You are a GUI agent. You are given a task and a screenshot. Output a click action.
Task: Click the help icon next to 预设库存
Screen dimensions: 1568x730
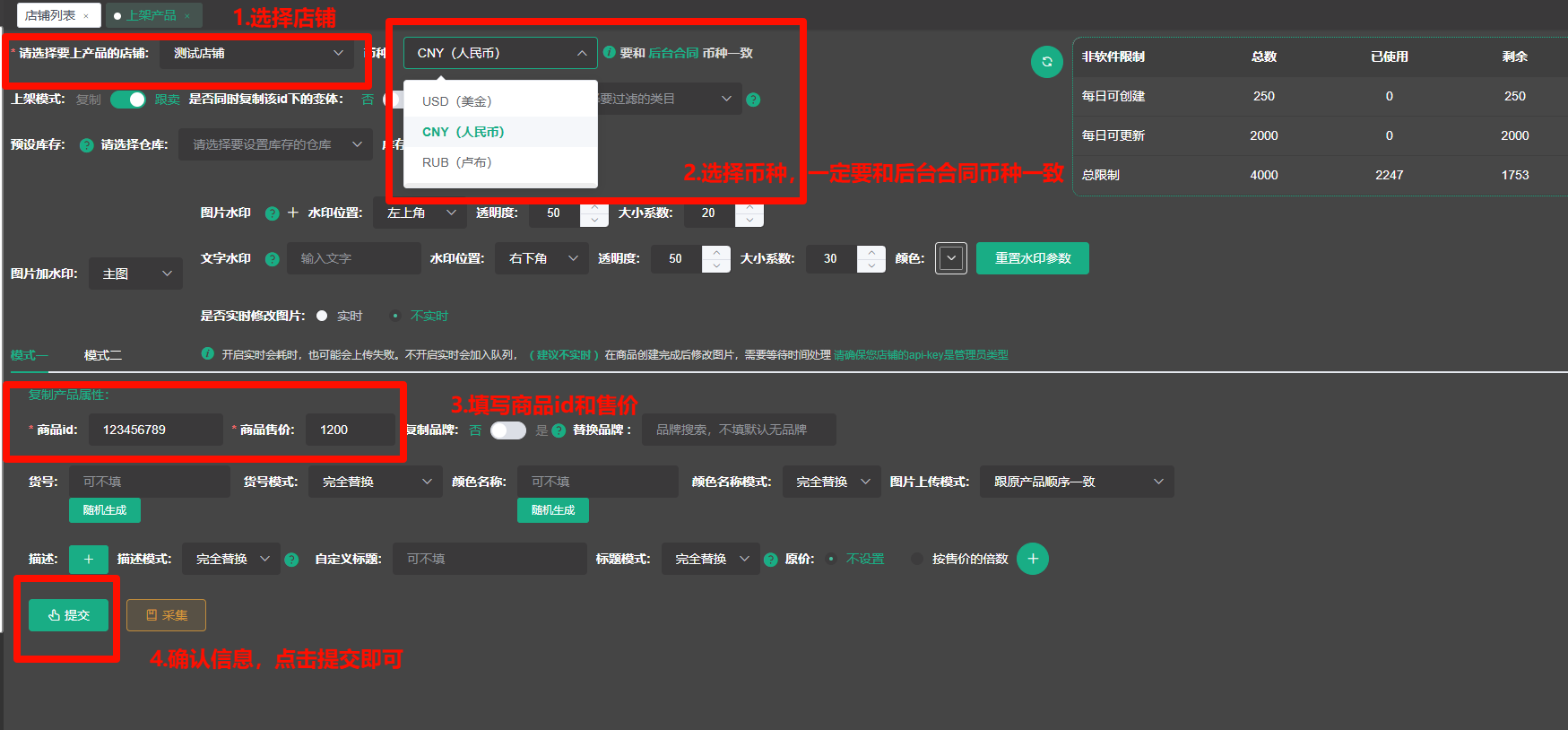[87, 145]
